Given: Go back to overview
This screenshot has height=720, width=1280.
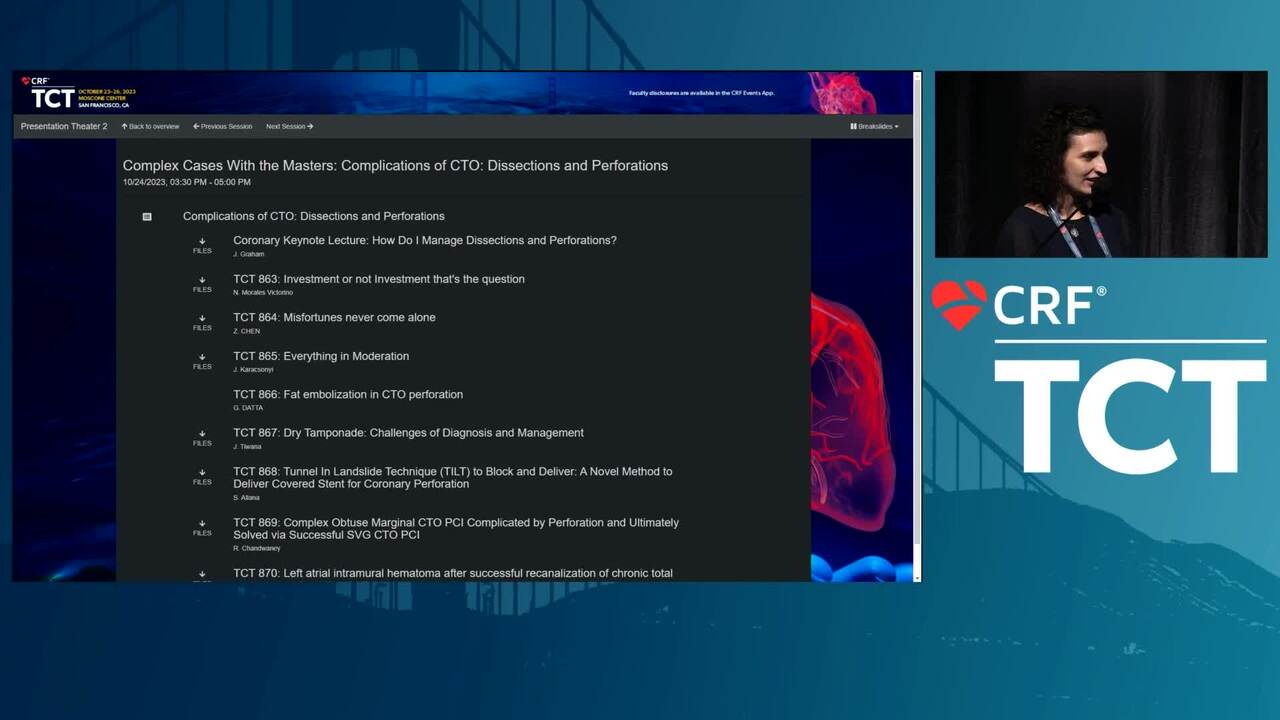Looking at the screenshot, I should coord(150,127).
